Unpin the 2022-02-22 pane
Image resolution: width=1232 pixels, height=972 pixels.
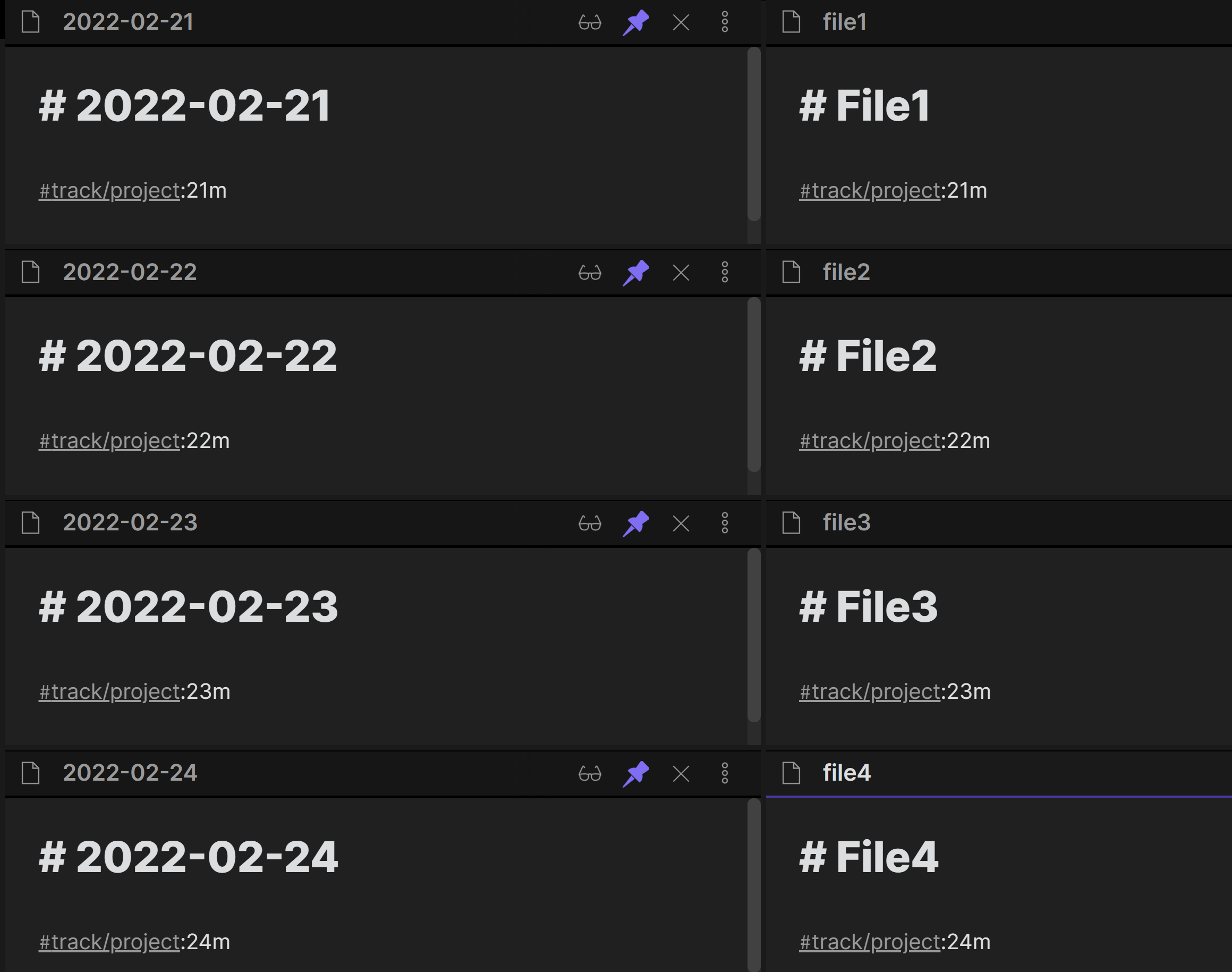pyautogui.click(x=636, y=273)
